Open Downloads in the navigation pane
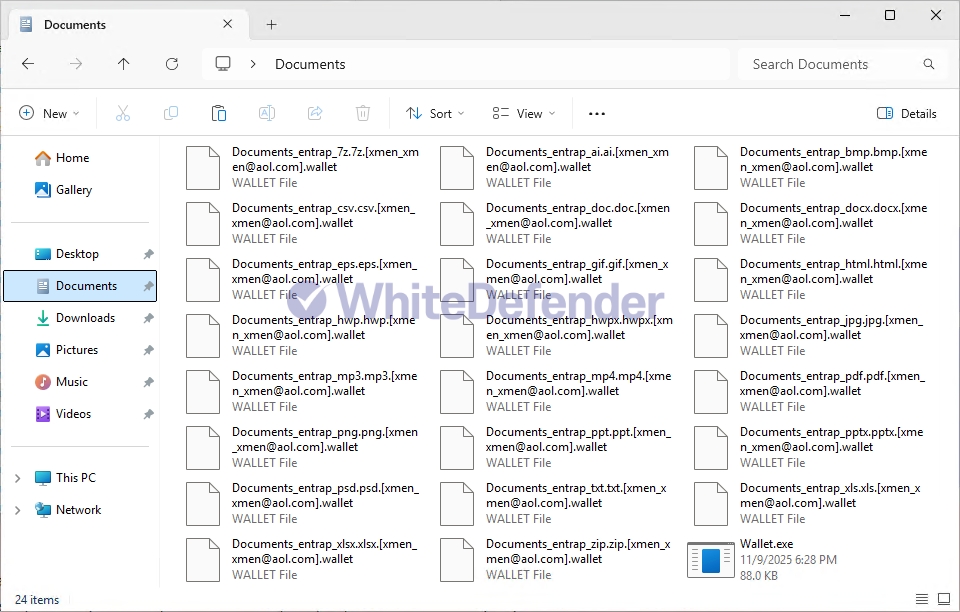Screen dimensions: 960x612 click(x=85, y=318)
